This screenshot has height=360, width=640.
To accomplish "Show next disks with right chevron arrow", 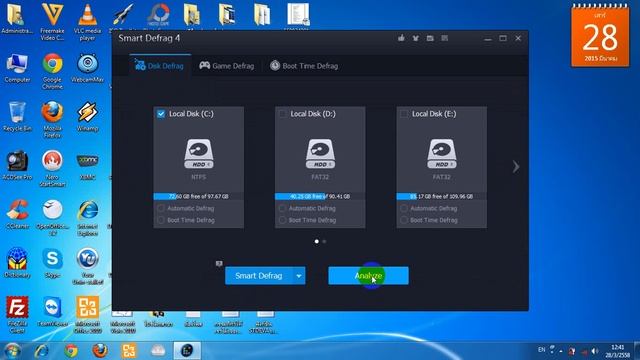I will point(516,167).
